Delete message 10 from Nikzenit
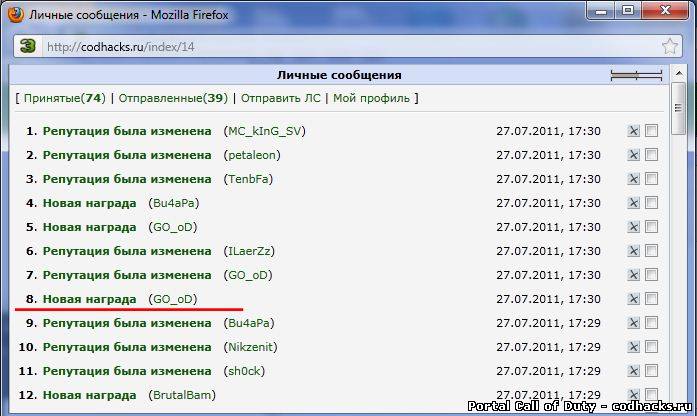The width and height of the screenshot is (697, 416). [x=633, y=347]
